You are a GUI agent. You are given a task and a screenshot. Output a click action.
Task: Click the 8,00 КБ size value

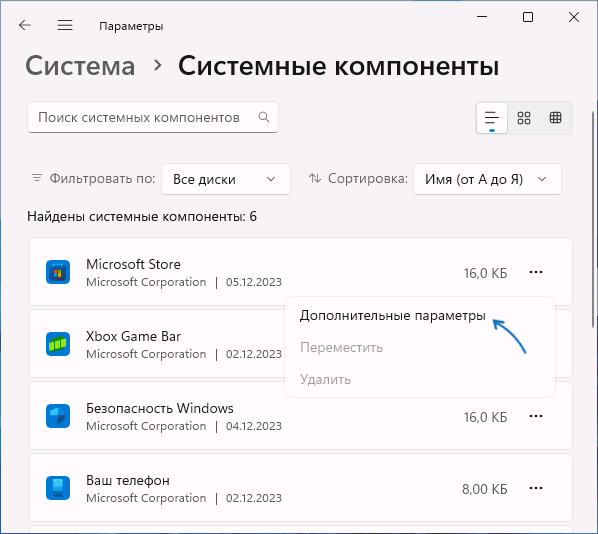485,489
